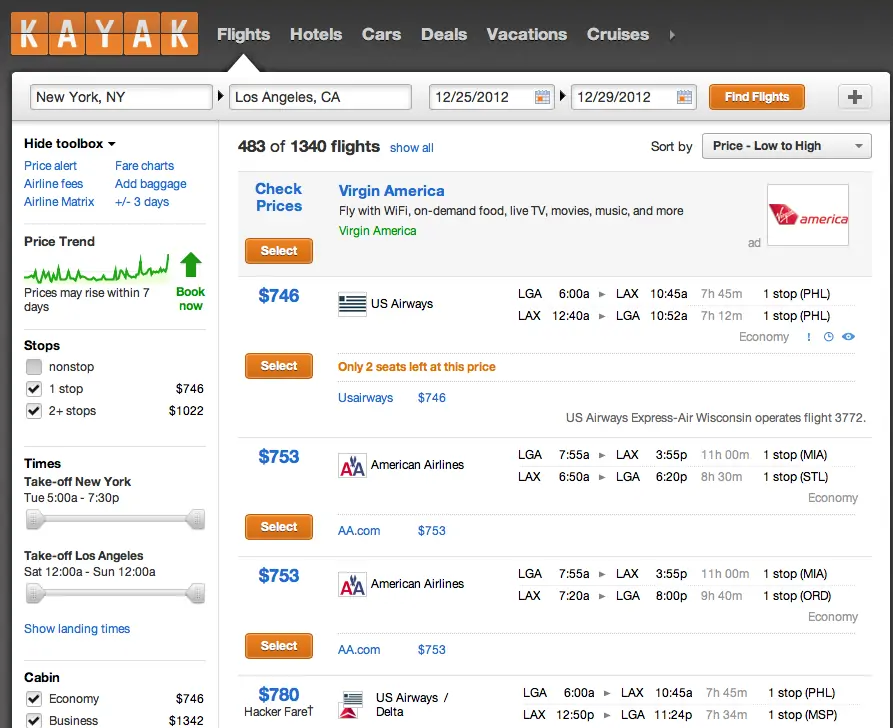This screenshot has height=728, width=893.
Task: Select the Vacations tab
Action: [527, 35]
